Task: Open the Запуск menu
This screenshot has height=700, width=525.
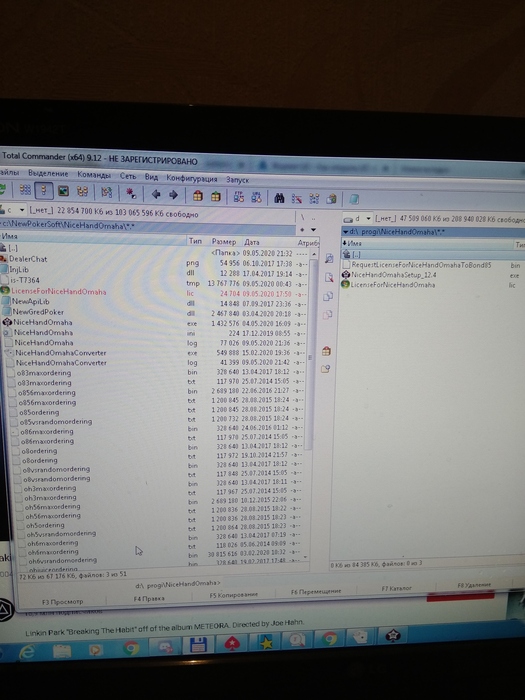Action: point(237,179)
